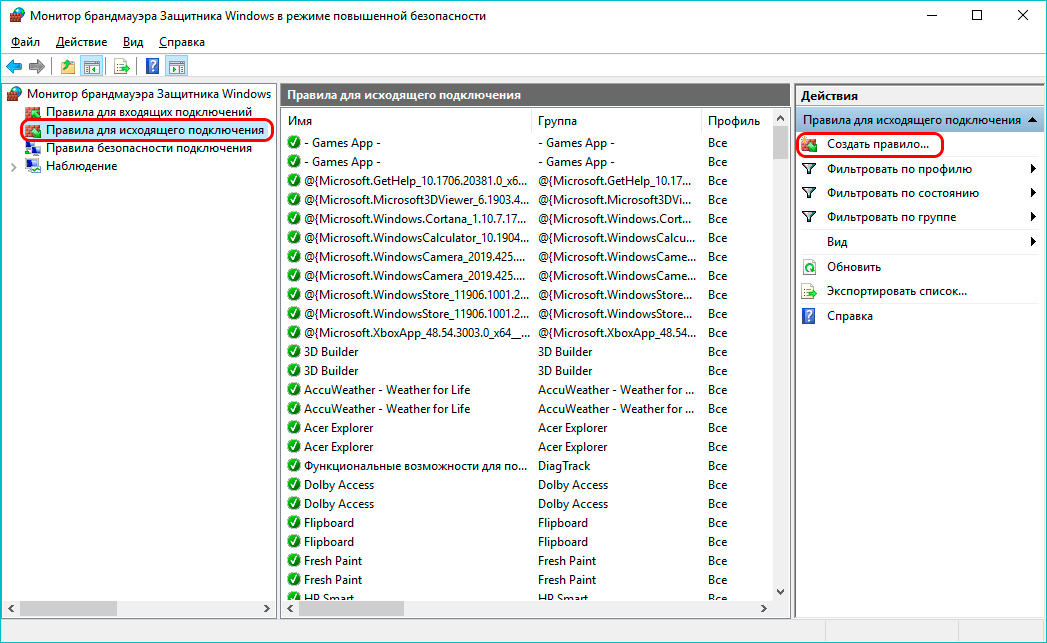The image size is (1047, 643).
Task: Click the tree pane horizontal scrollbar left arrow
Action: (11, 608)
